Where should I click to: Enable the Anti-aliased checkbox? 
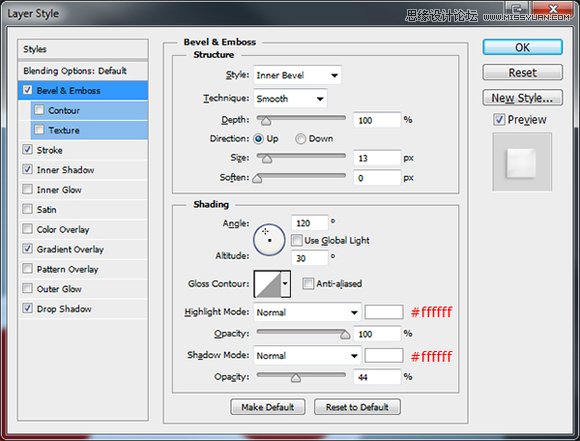[308, 284]
